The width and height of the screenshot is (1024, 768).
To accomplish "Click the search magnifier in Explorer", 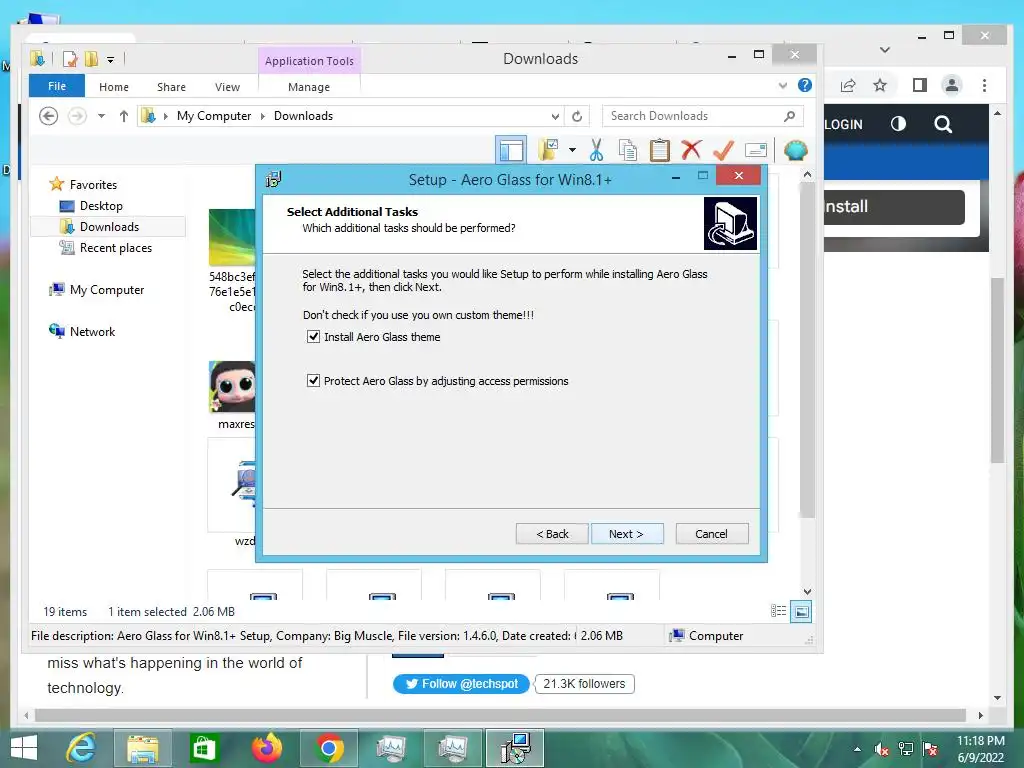I will click(790, 116).
